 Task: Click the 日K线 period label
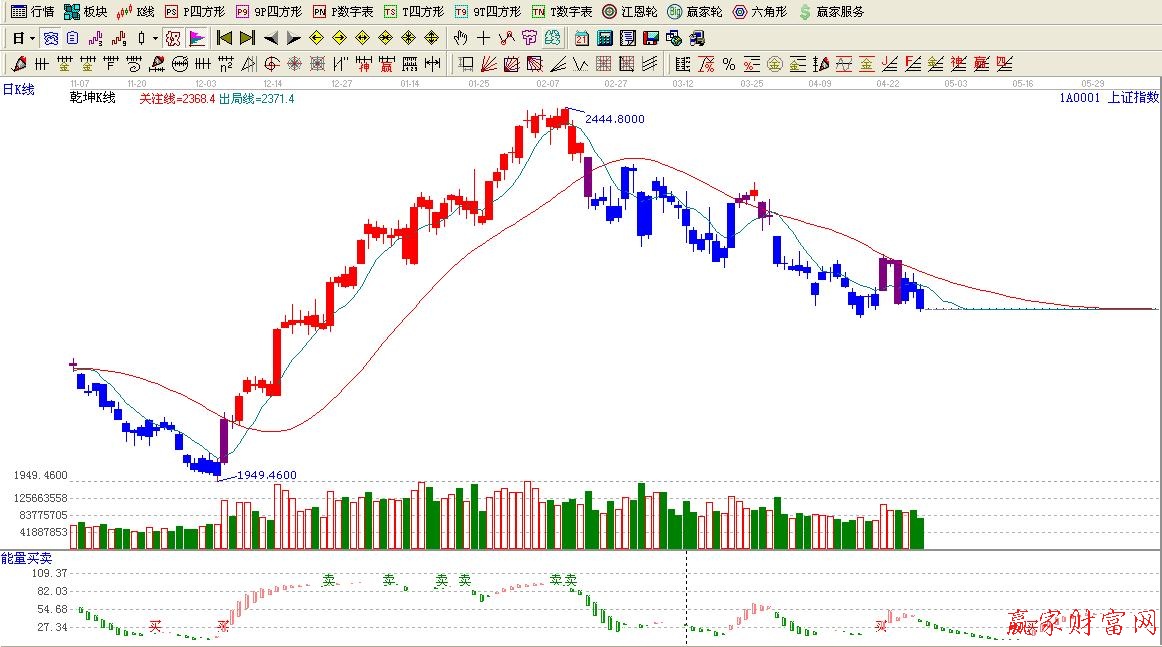click(18, 90)
